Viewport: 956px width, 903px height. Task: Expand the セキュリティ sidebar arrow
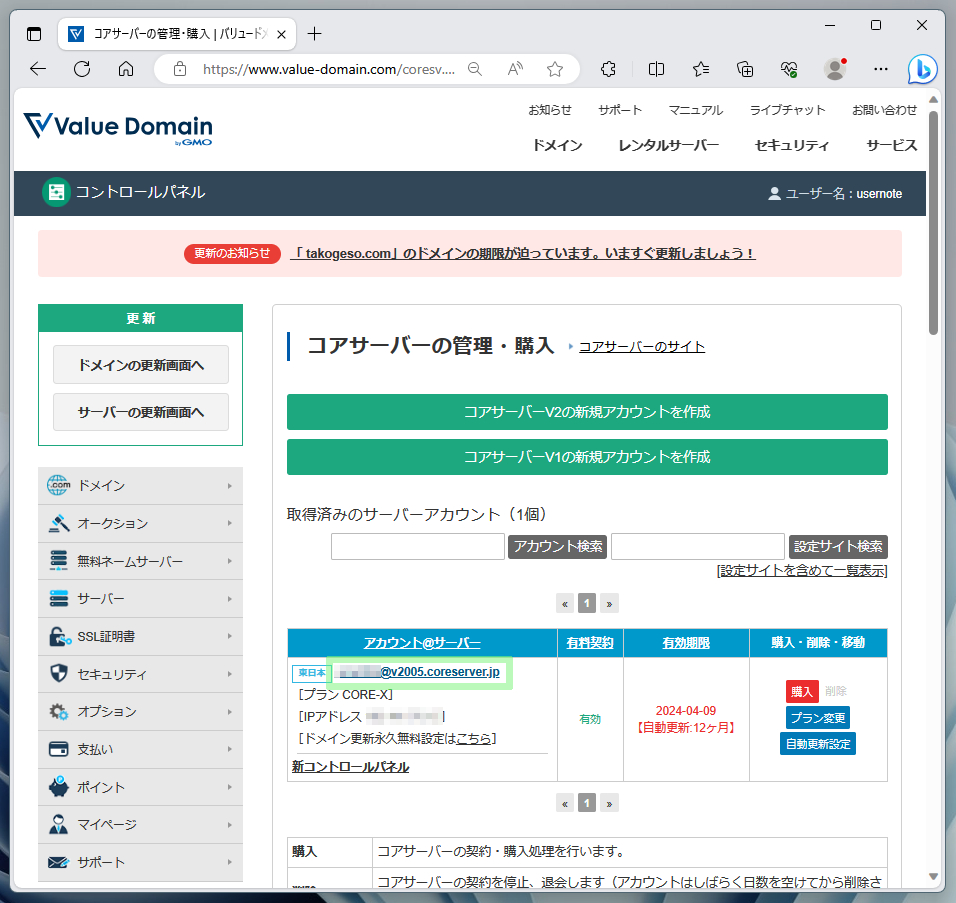pos(230,674)
